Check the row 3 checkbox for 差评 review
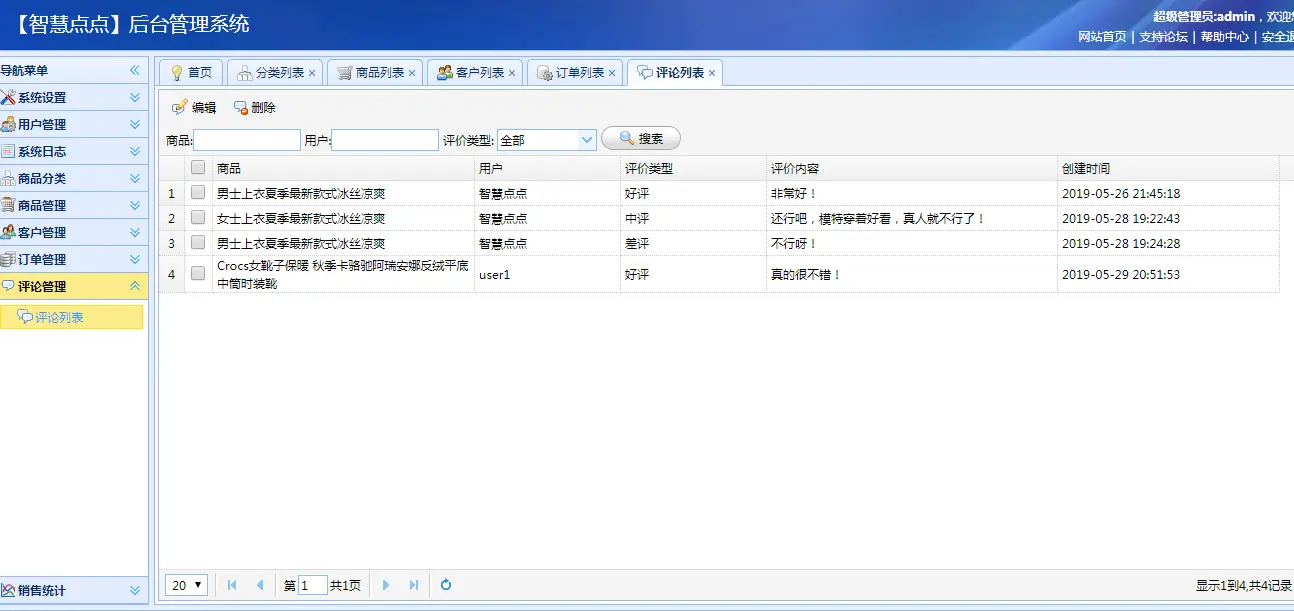The image size is (1294, 611). pos(198,243)
